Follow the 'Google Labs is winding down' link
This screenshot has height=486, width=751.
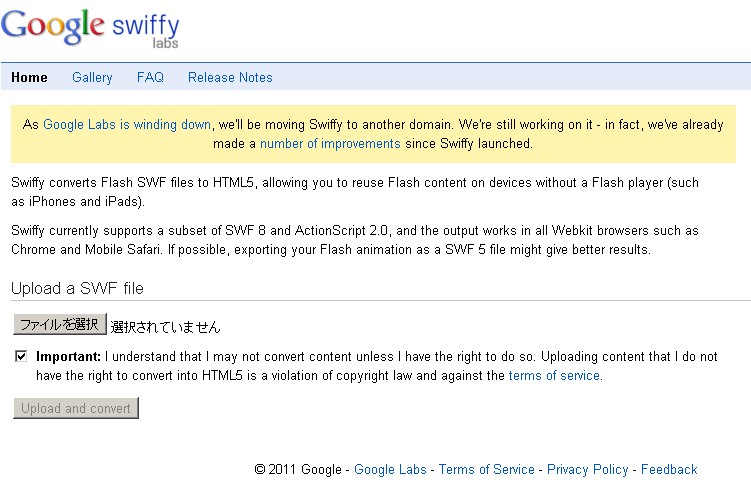point(127,125)
